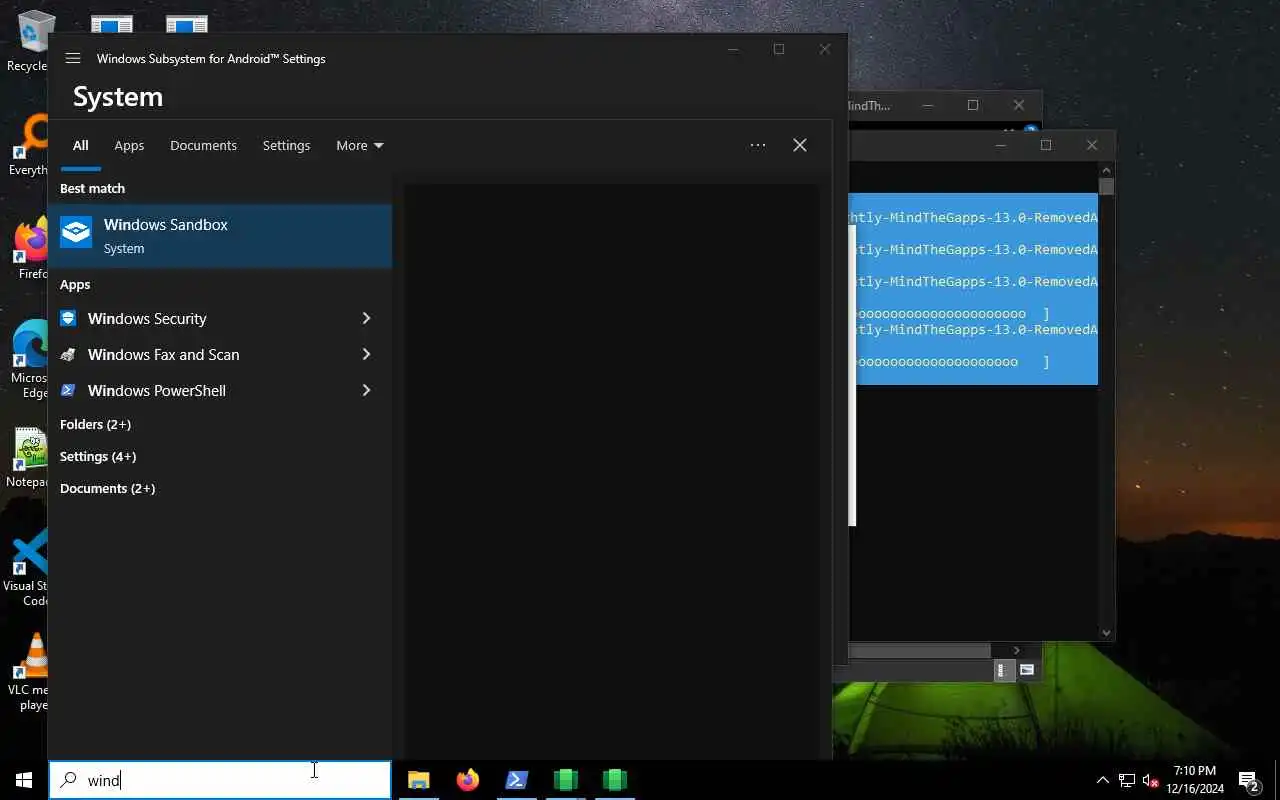
Task: Click the Start button on taskbar
Action: pos(24,780)
